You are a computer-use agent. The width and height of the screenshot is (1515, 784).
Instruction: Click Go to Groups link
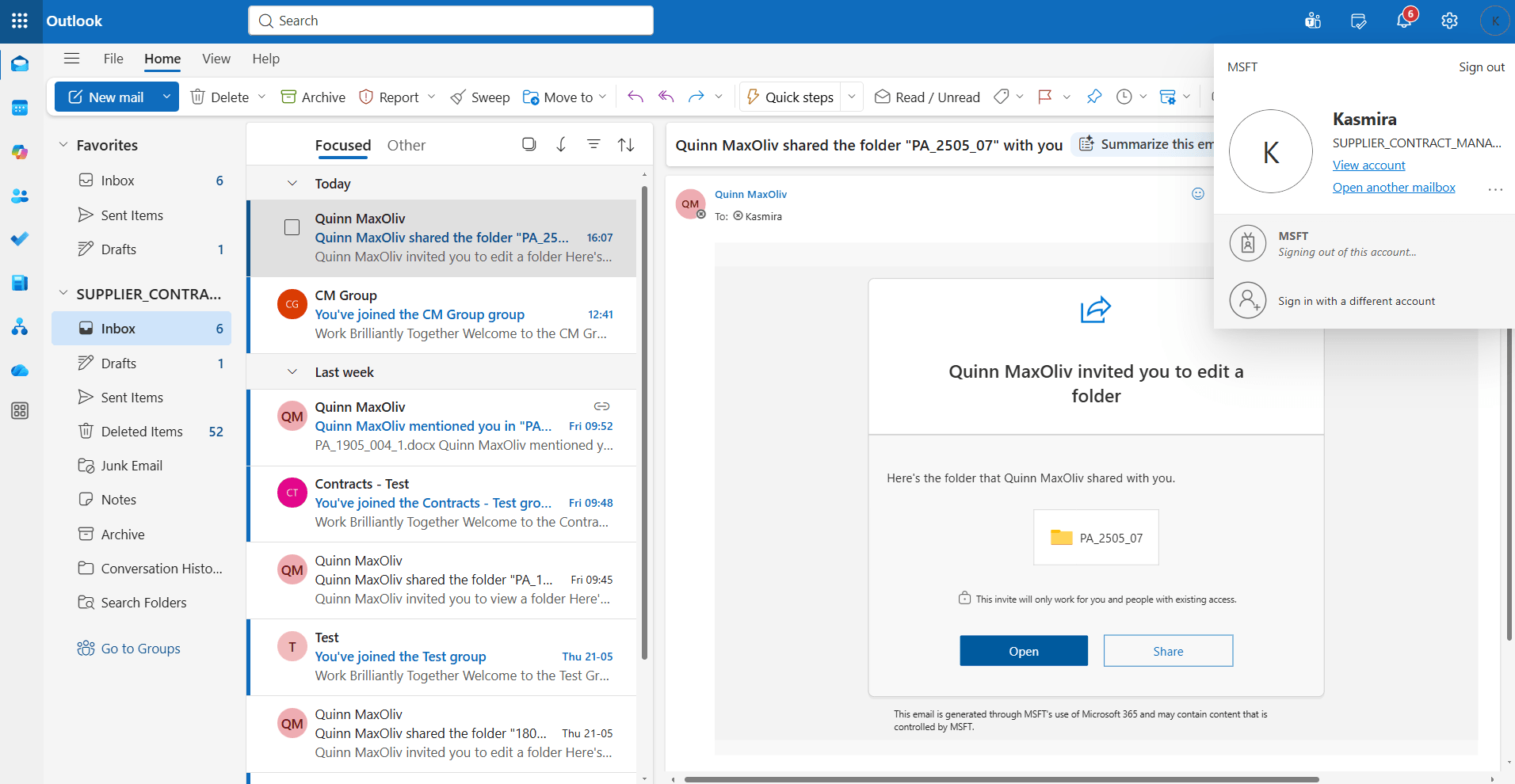click(129, 649)
